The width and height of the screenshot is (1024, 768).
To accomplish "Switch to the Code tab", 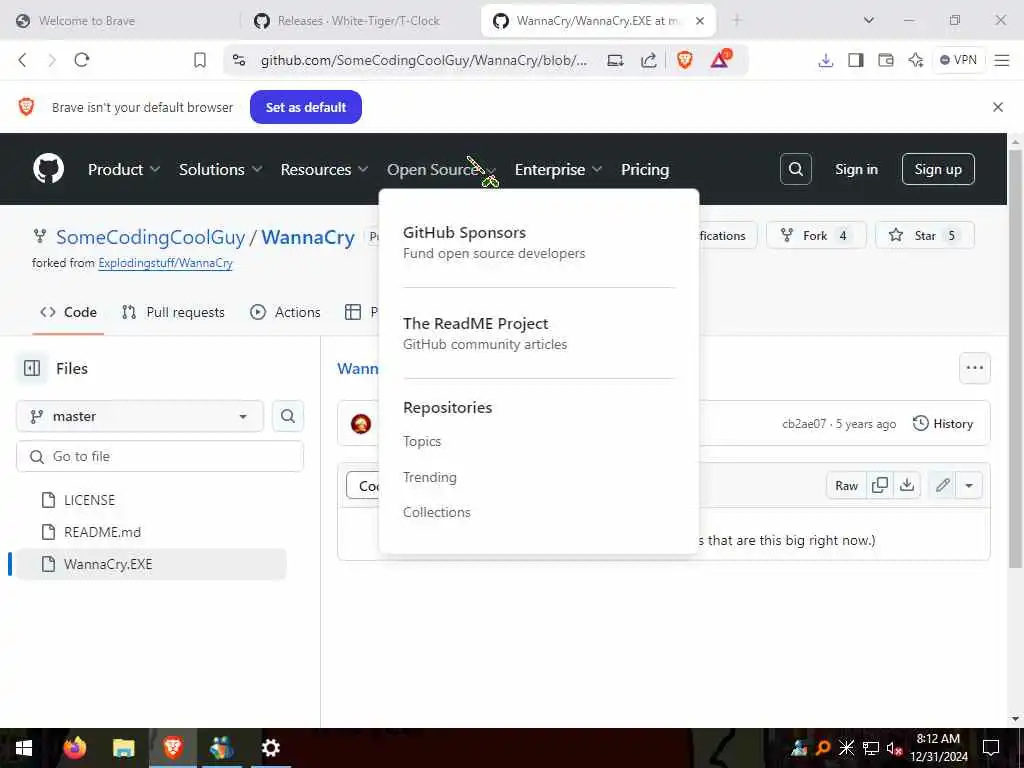I will [69, 312].
